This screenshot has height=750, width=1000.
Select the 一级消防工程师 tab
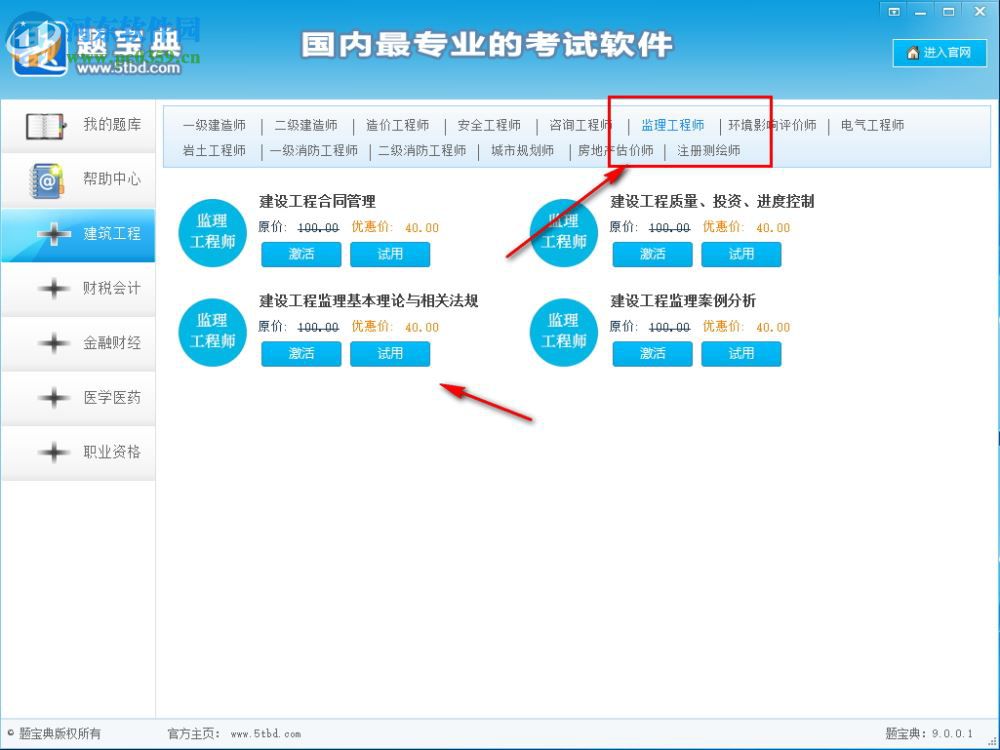pyautogui.click(x=314, y=150)
